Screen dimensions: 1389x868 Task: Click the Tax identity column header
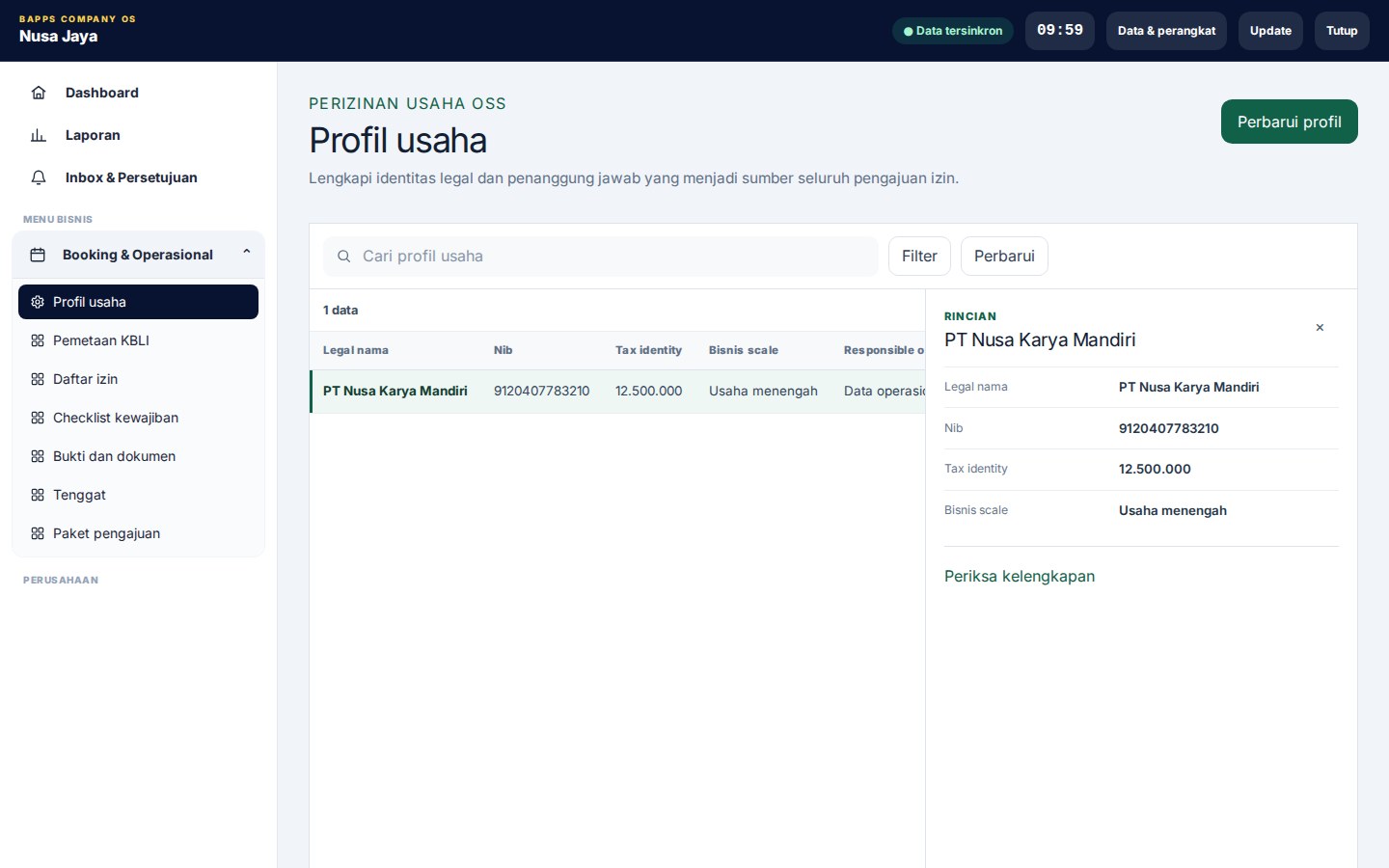click(649, 350)
